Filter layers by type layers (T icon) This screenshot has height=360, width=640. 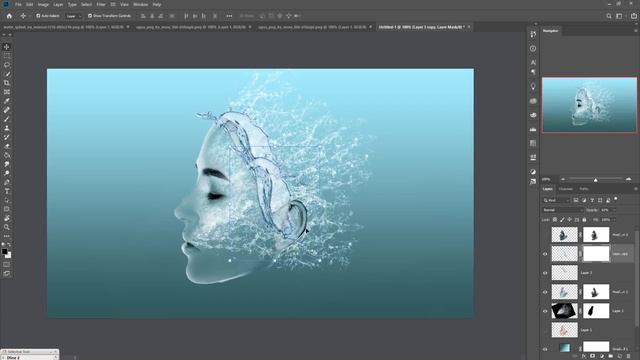tap(592, 200)
